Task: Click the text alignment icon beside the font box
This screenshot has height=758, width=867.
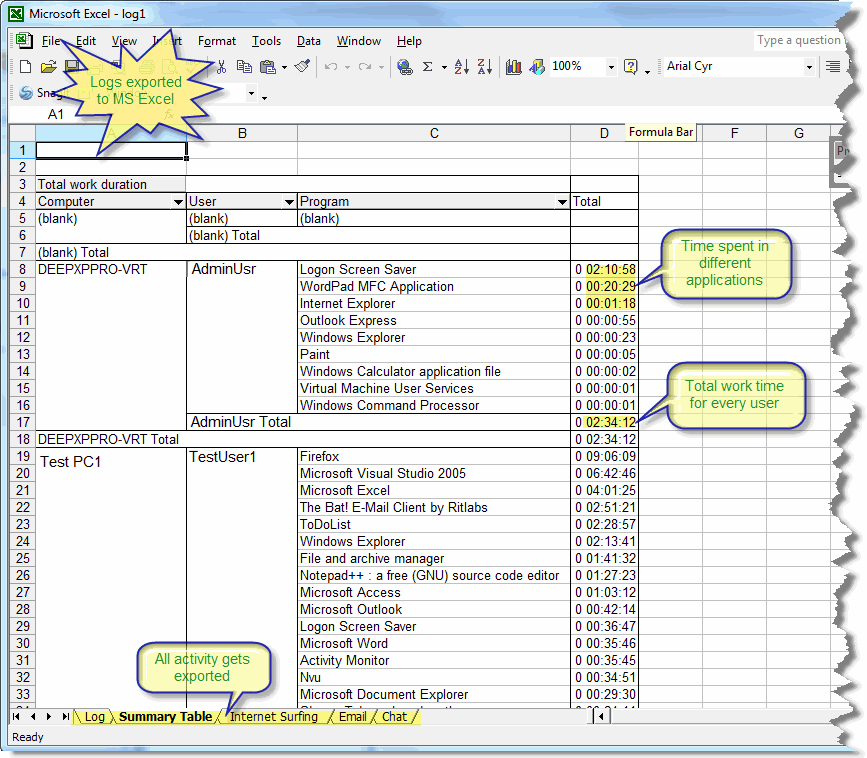Action: coord(833,67)
